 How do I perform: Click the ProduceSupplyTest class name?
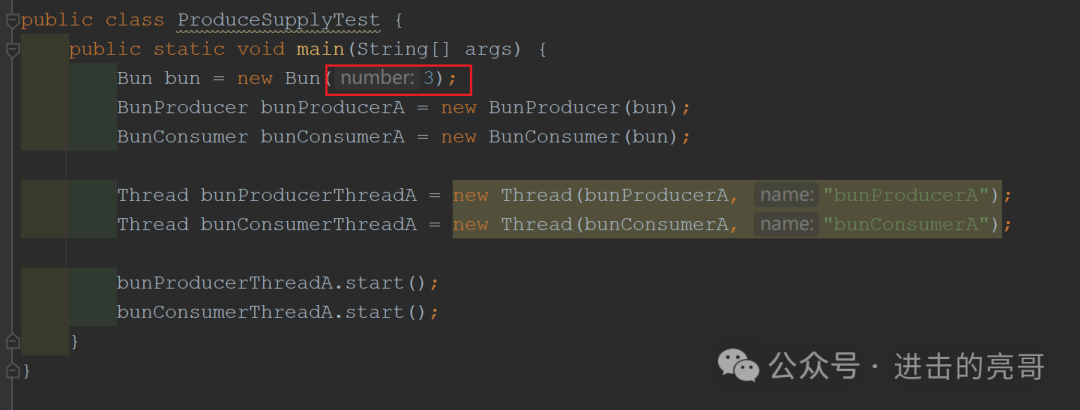point(279,20)
